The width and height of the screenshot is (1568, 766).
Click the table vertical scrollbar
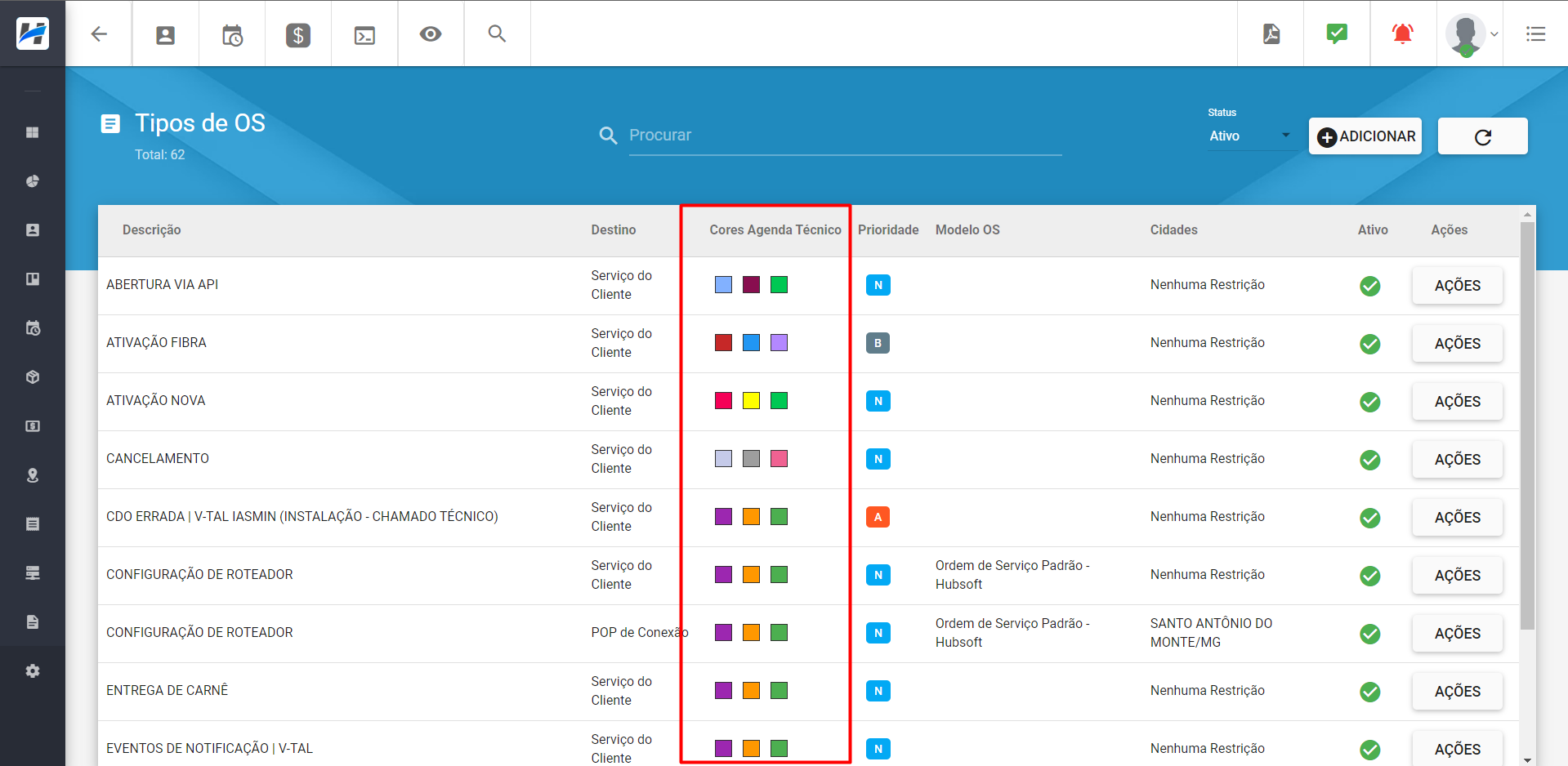1527,425
